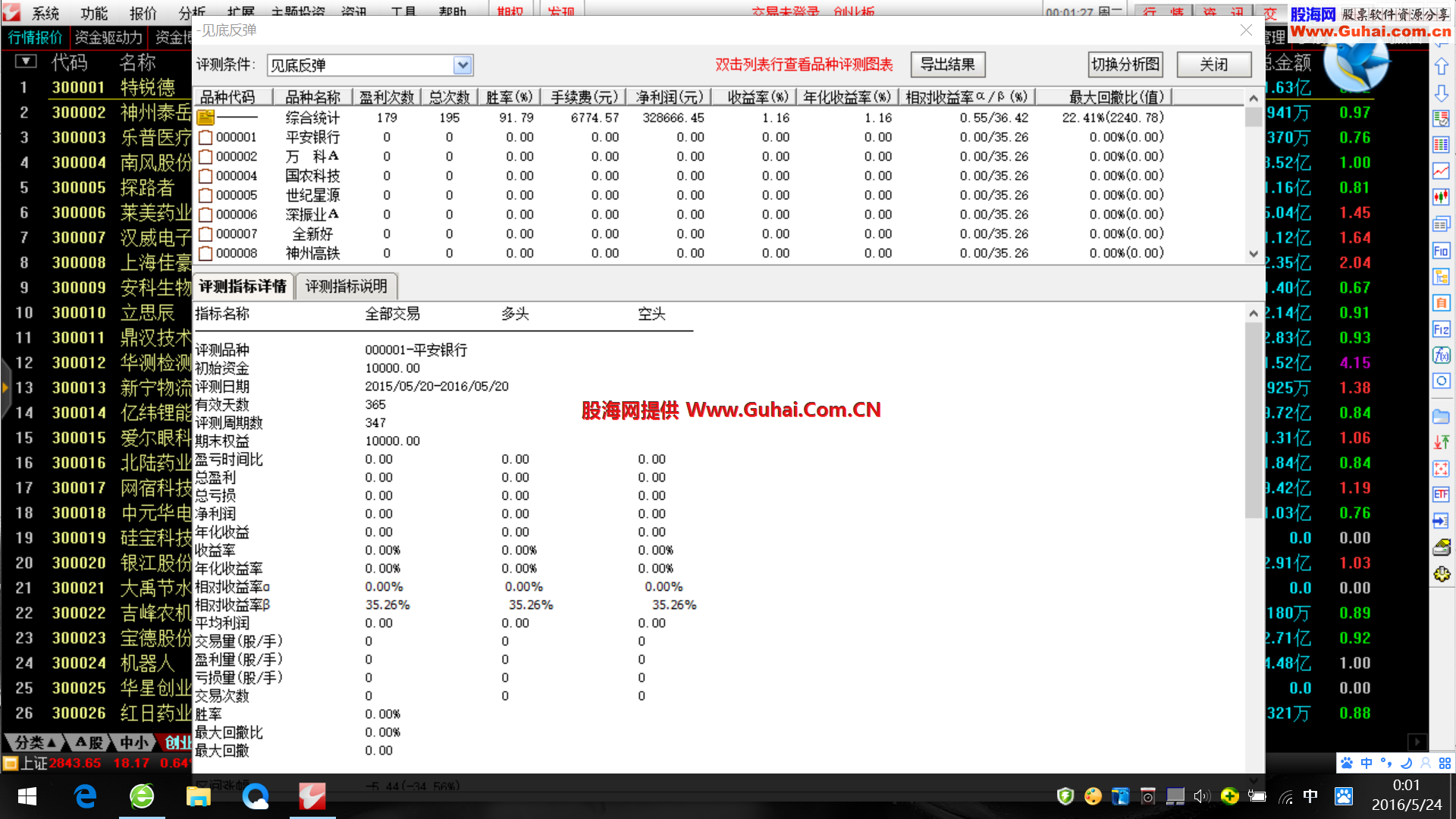Click the green shield icon in system tray
Image resolution: width=1456 pixels, height=819 pixels.
point(1065,796)
